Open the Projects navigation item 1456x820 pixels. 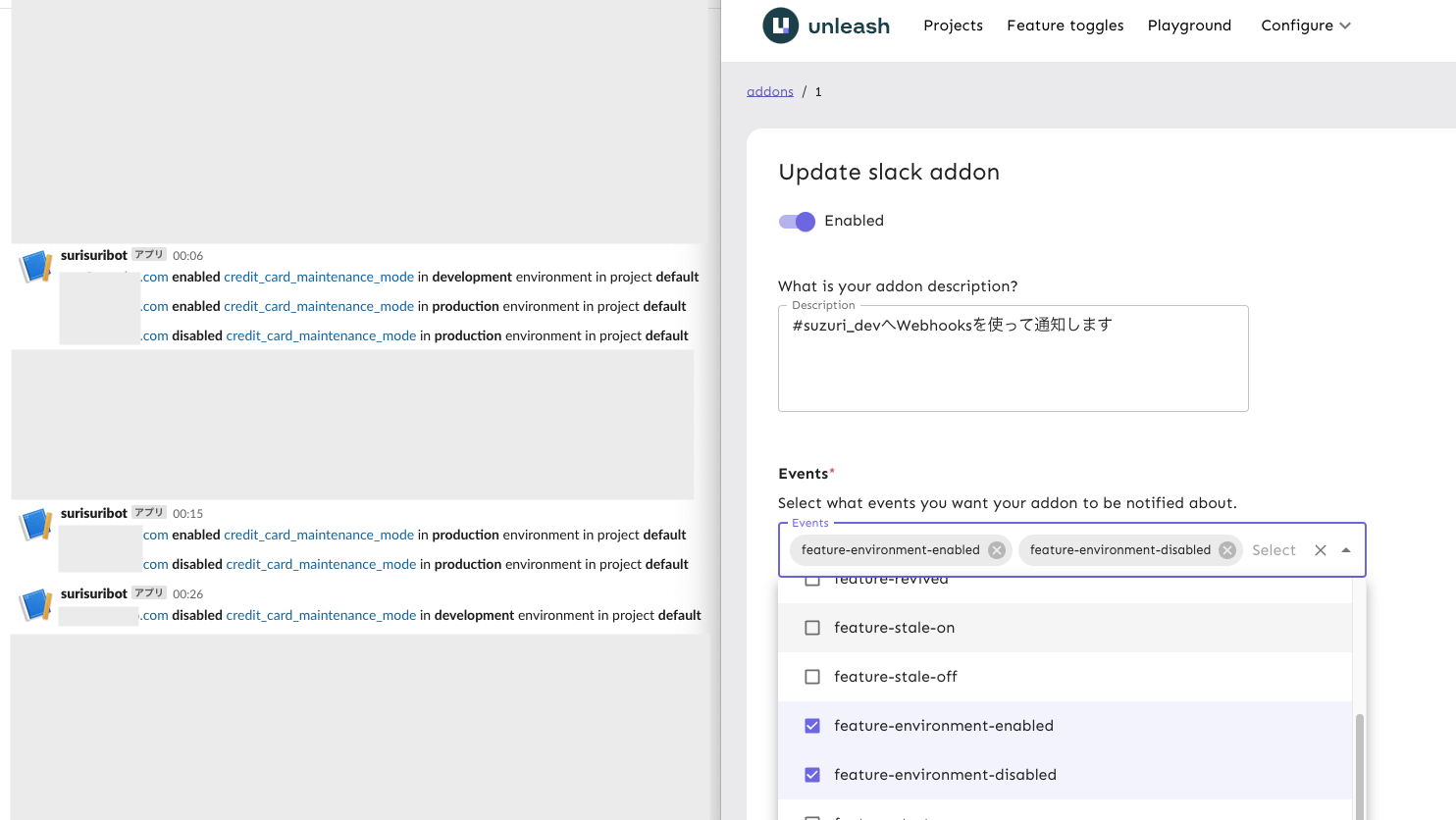(x=953, y=26)
